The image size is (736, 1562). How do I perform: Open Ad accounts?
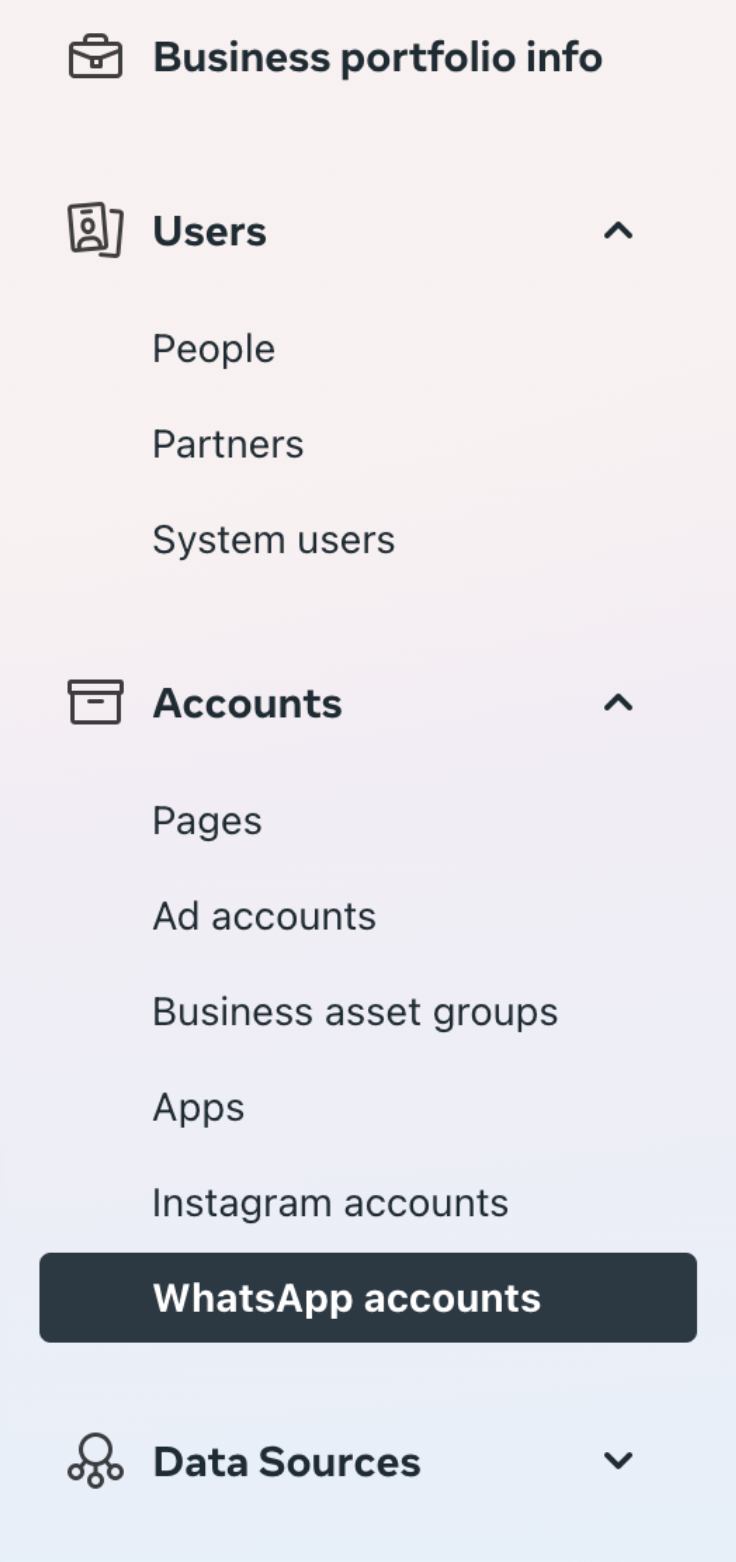(x=264, y=916)
